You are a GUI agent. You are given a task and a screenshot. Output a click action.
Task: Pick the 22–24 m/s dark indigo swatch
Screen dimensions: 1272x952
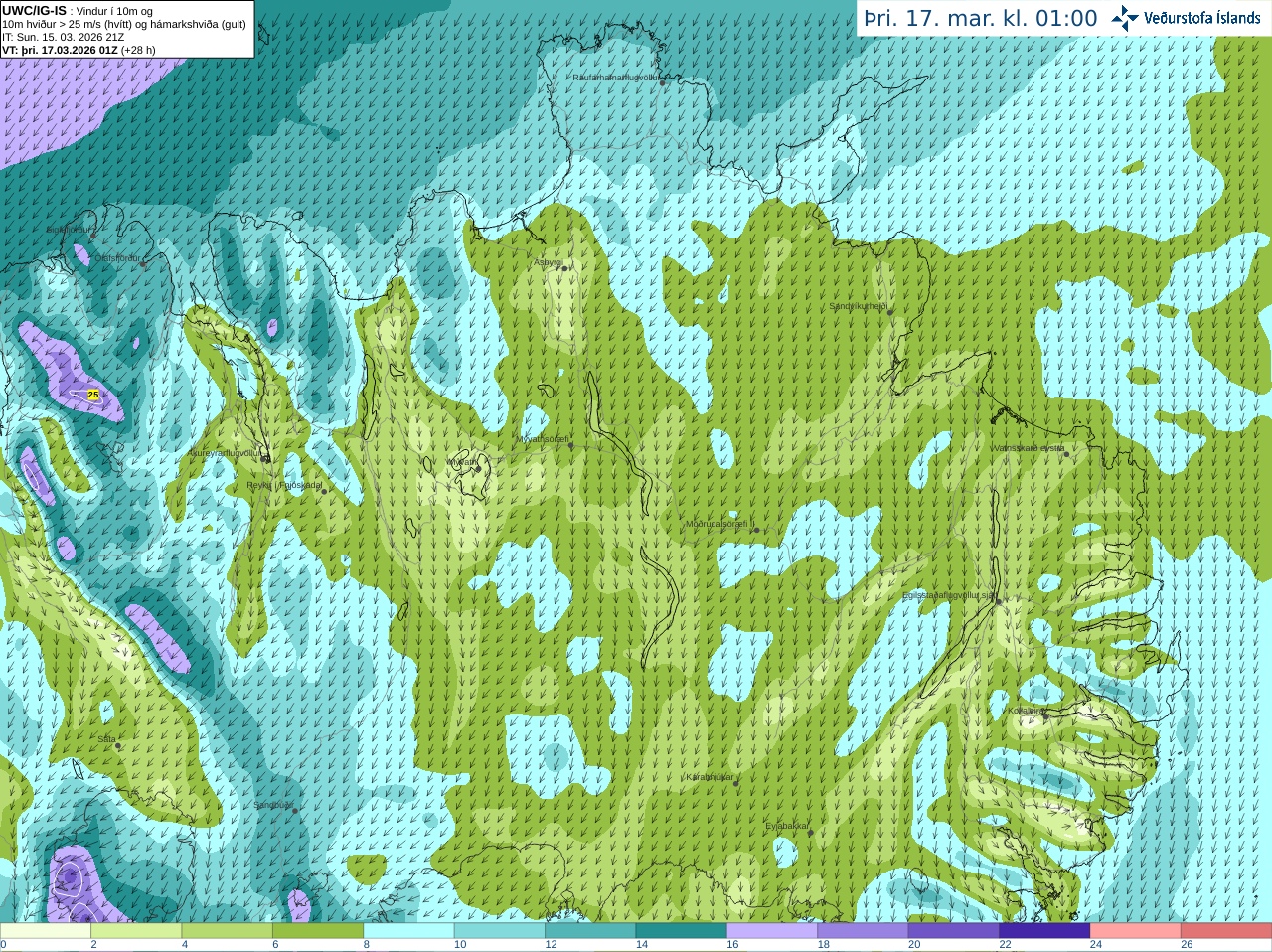tap(1044, 931)
